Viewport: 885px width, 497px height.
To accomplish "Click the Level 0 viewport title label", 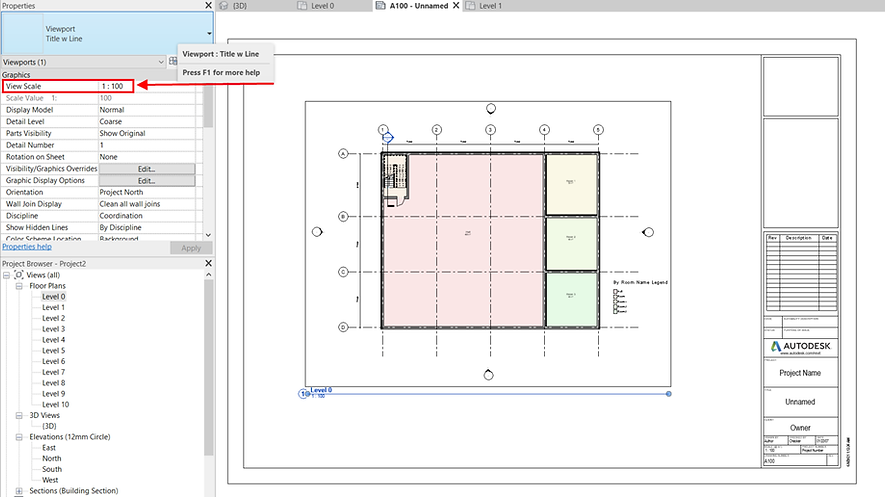I will tap(321, 390).
